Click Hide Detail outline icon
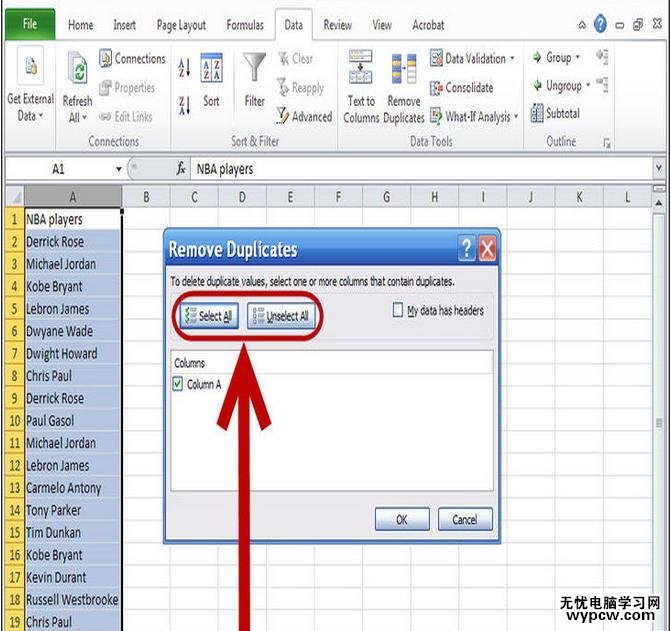The width and height of the screenshot is (671, 631). tap(602, 85)
